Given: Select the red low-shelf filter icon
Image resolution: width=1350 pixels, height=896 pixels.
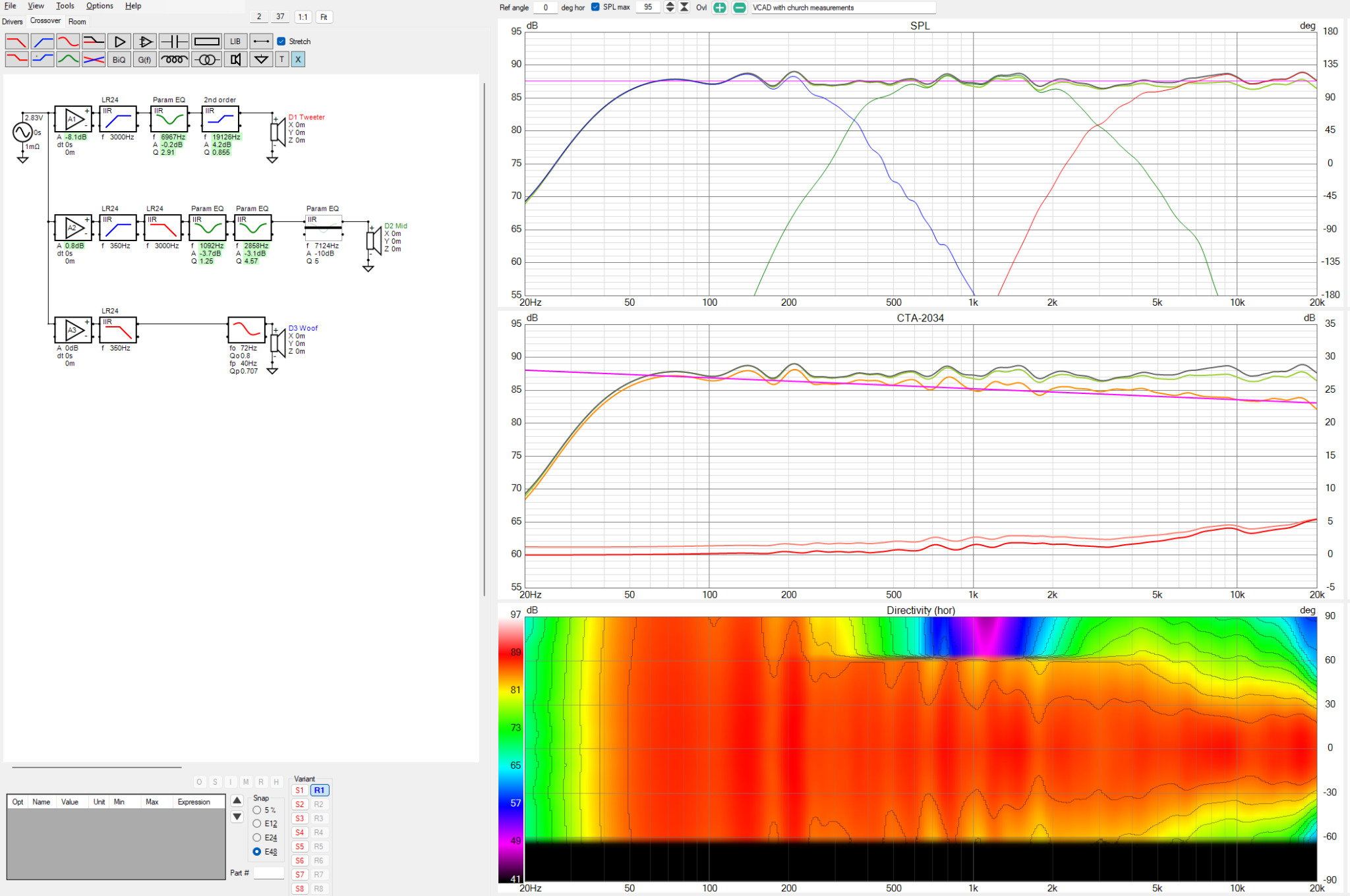Looking at the screenshot, I should click(16, 59).
